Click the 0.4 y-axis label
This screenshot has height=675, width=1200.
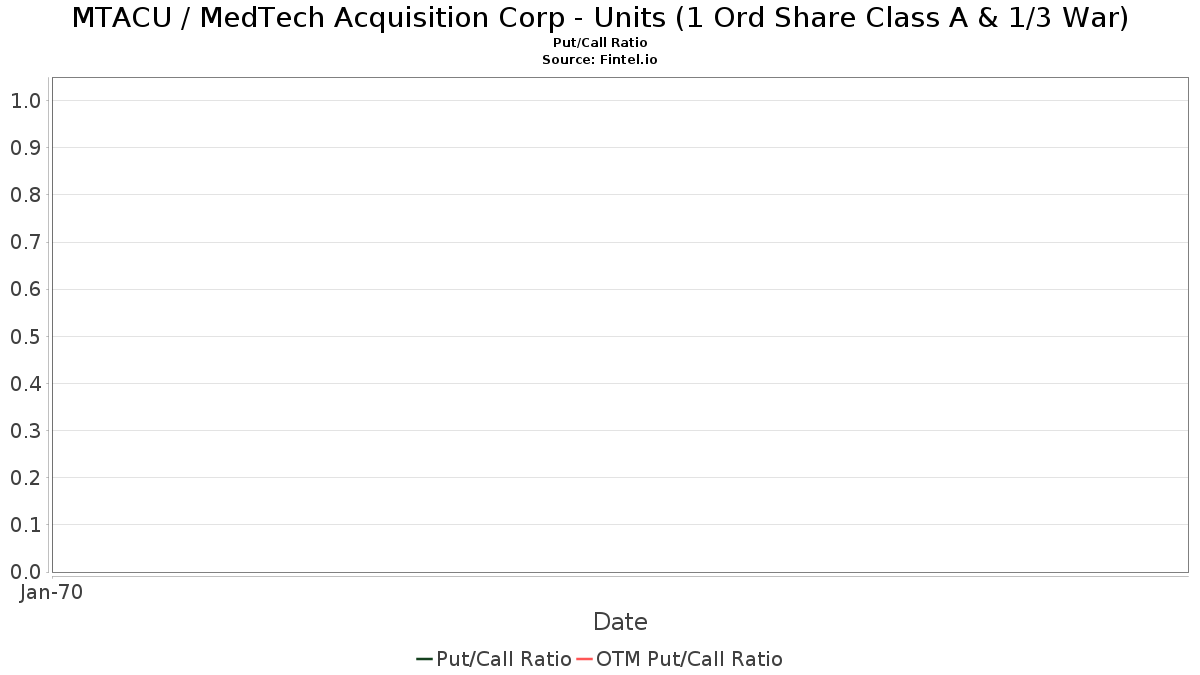tap(25, 383)
